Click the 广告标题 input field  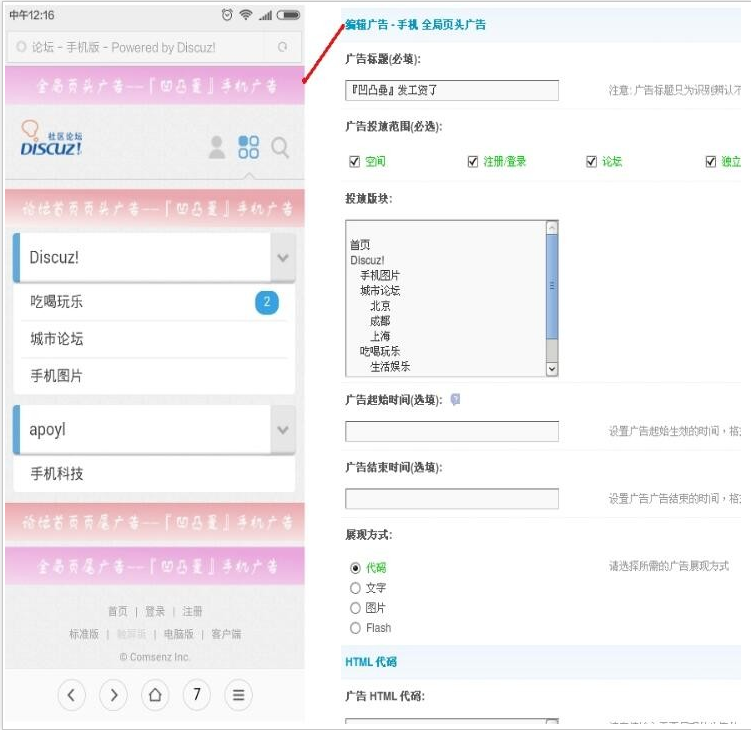tap(452, 91)
